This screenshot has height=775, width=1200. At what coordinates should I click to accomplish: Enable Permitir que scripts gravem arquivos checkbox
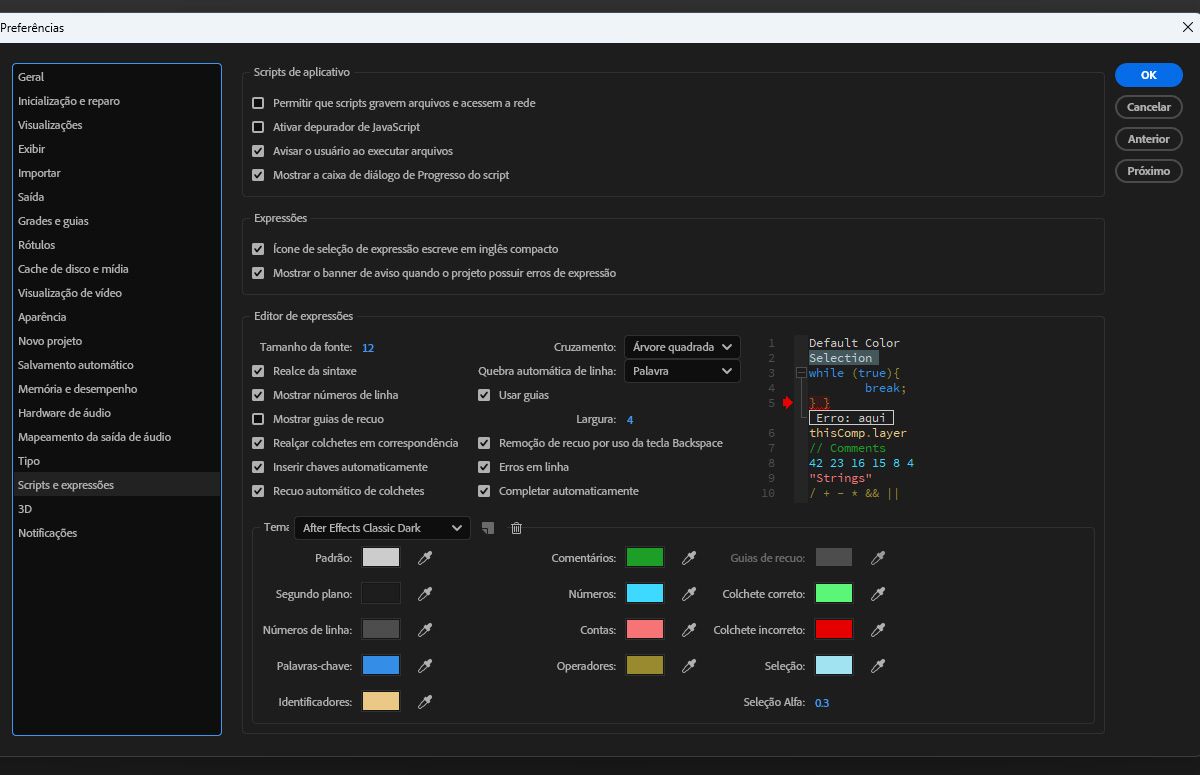pos(258,103)
